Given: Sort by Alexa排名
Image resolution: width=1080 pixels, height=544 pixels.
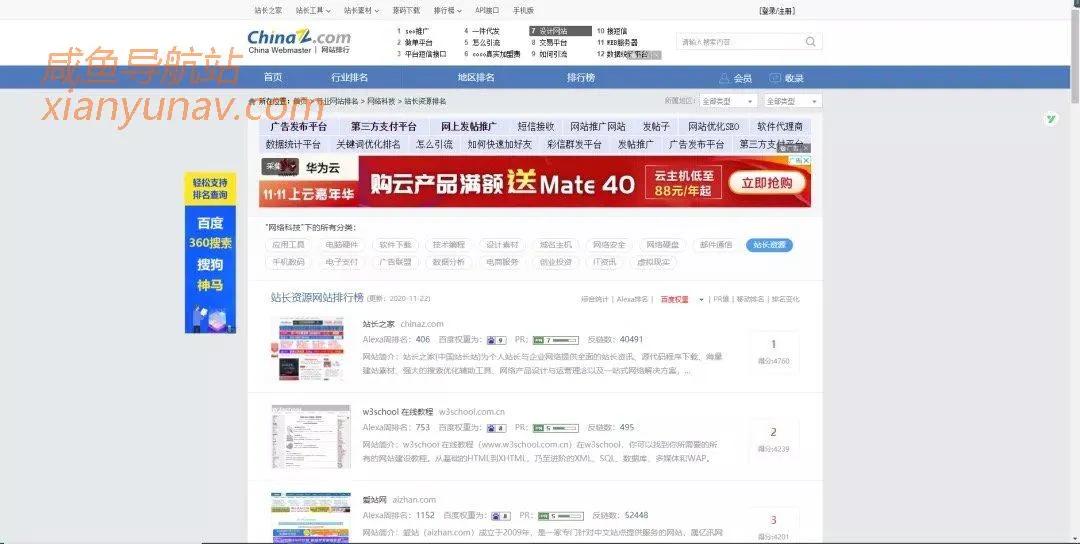Looking at the screenshot, I should [632, 300].
